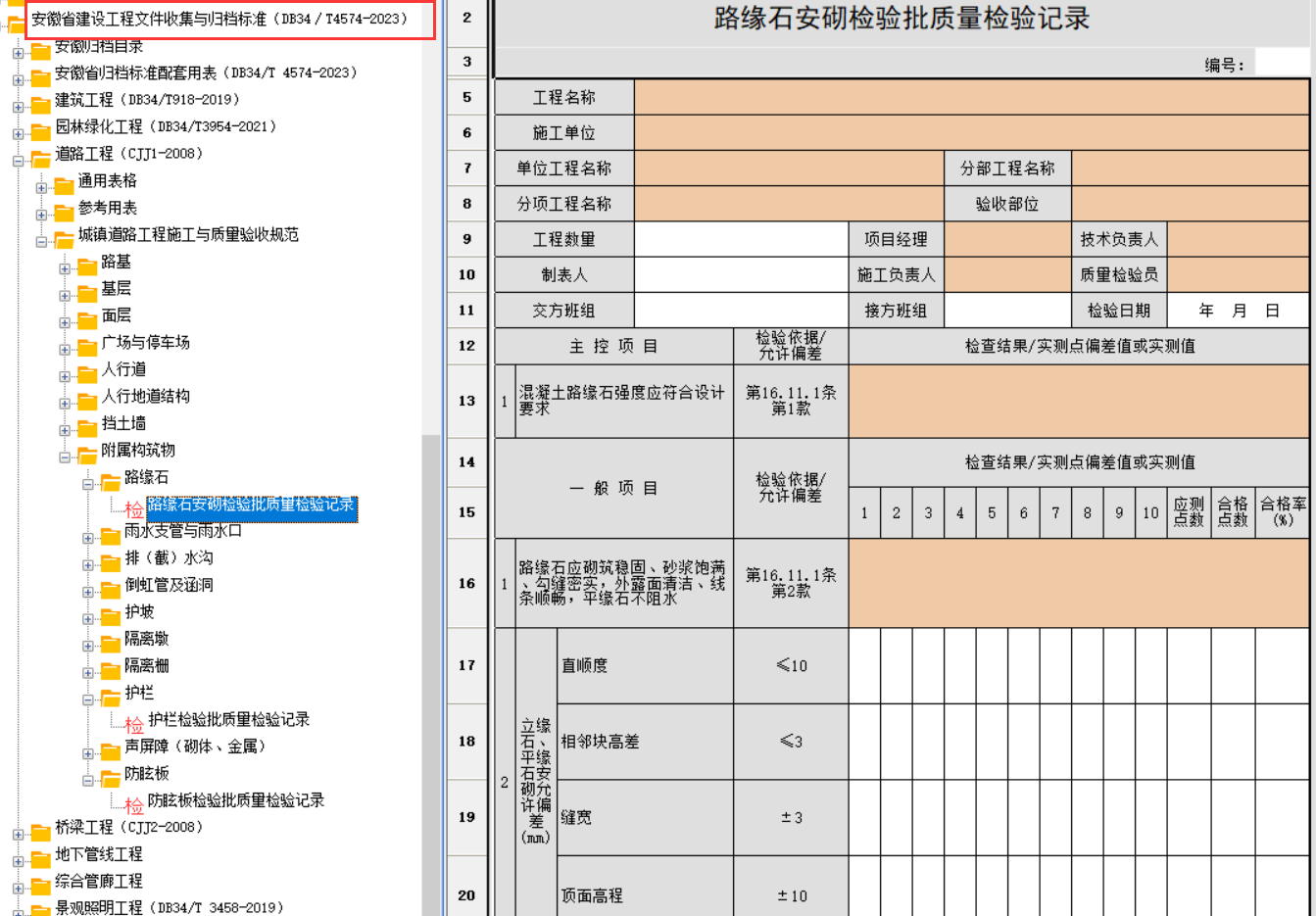Click the 编号 entry field

pyautogui.click(x=1281, y=64)
